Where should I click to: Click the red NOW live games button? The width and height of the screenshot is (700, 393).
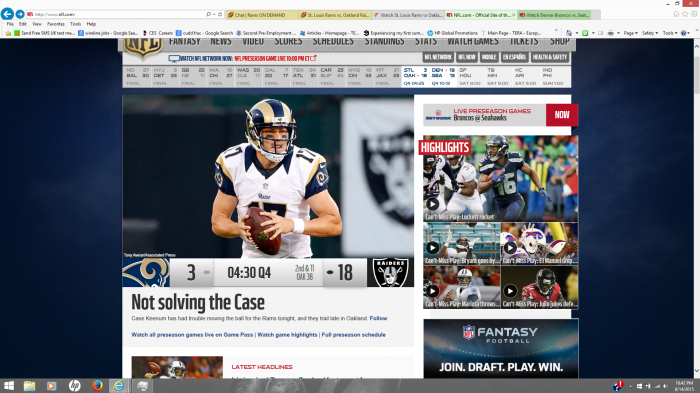point(562,115)
